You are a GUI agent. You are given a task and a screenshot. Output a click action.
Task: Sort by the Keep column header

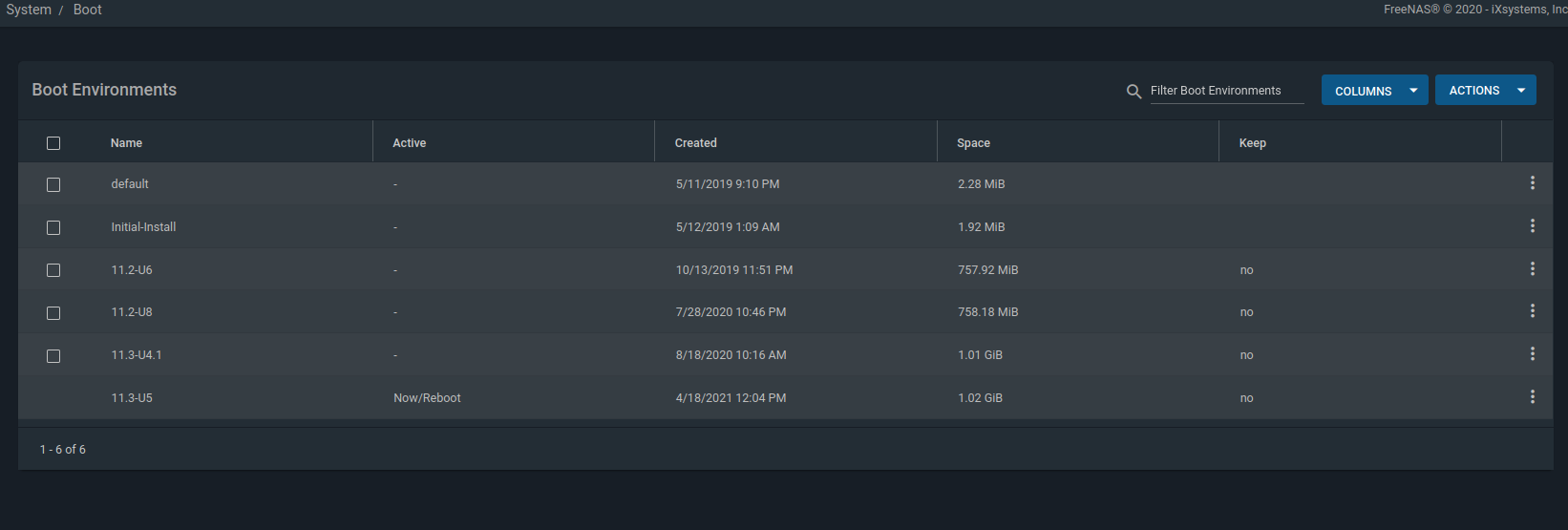[1252, 143]
